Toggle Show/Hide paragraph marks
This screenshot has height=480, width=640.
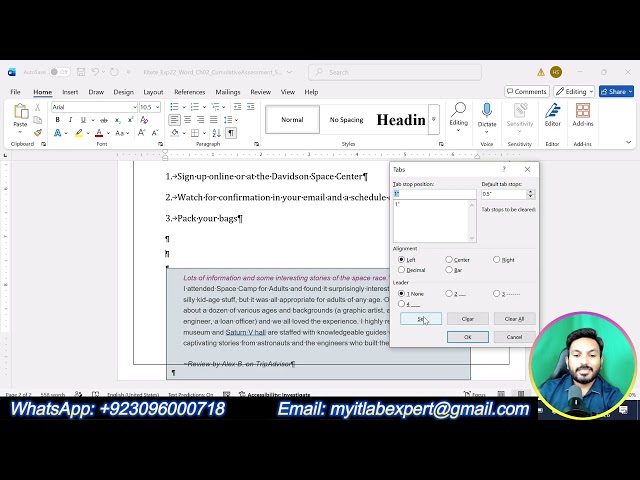tap(231, 133)
